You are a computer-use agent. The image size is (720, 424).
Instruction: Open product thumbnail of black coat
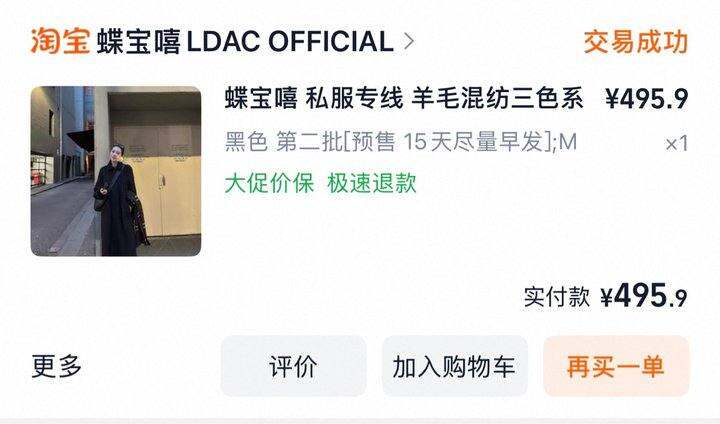coord(116,171)
